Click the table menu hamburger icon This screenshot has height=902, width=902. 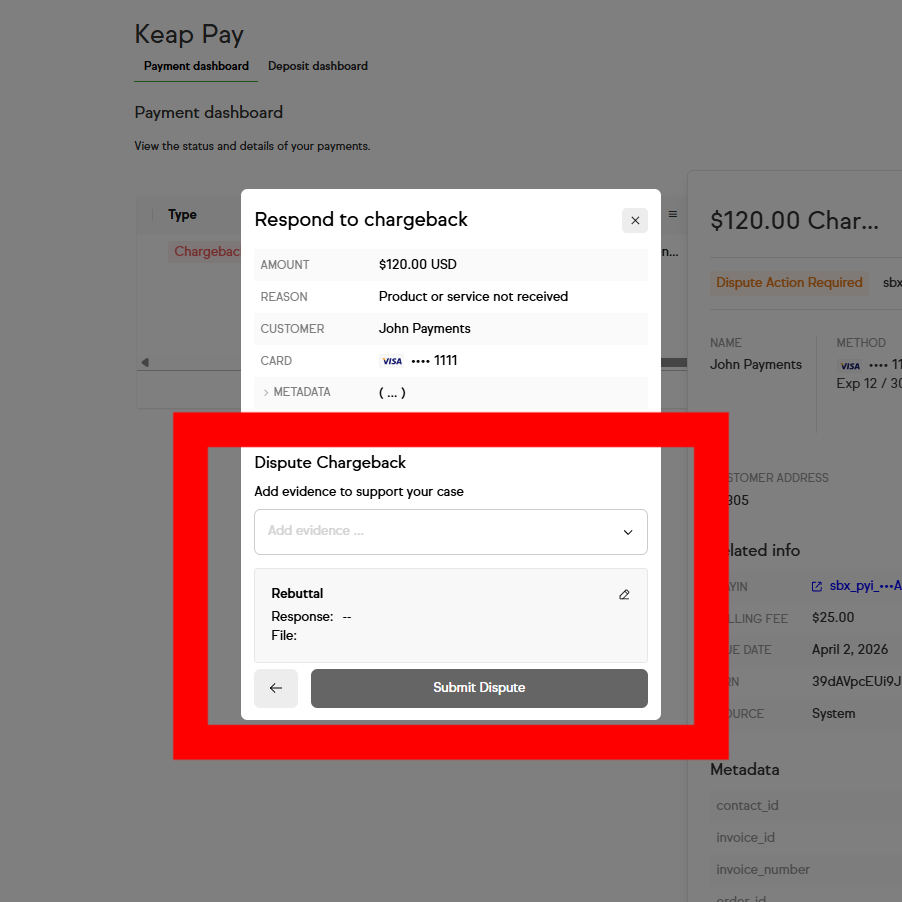coord(673,214)
